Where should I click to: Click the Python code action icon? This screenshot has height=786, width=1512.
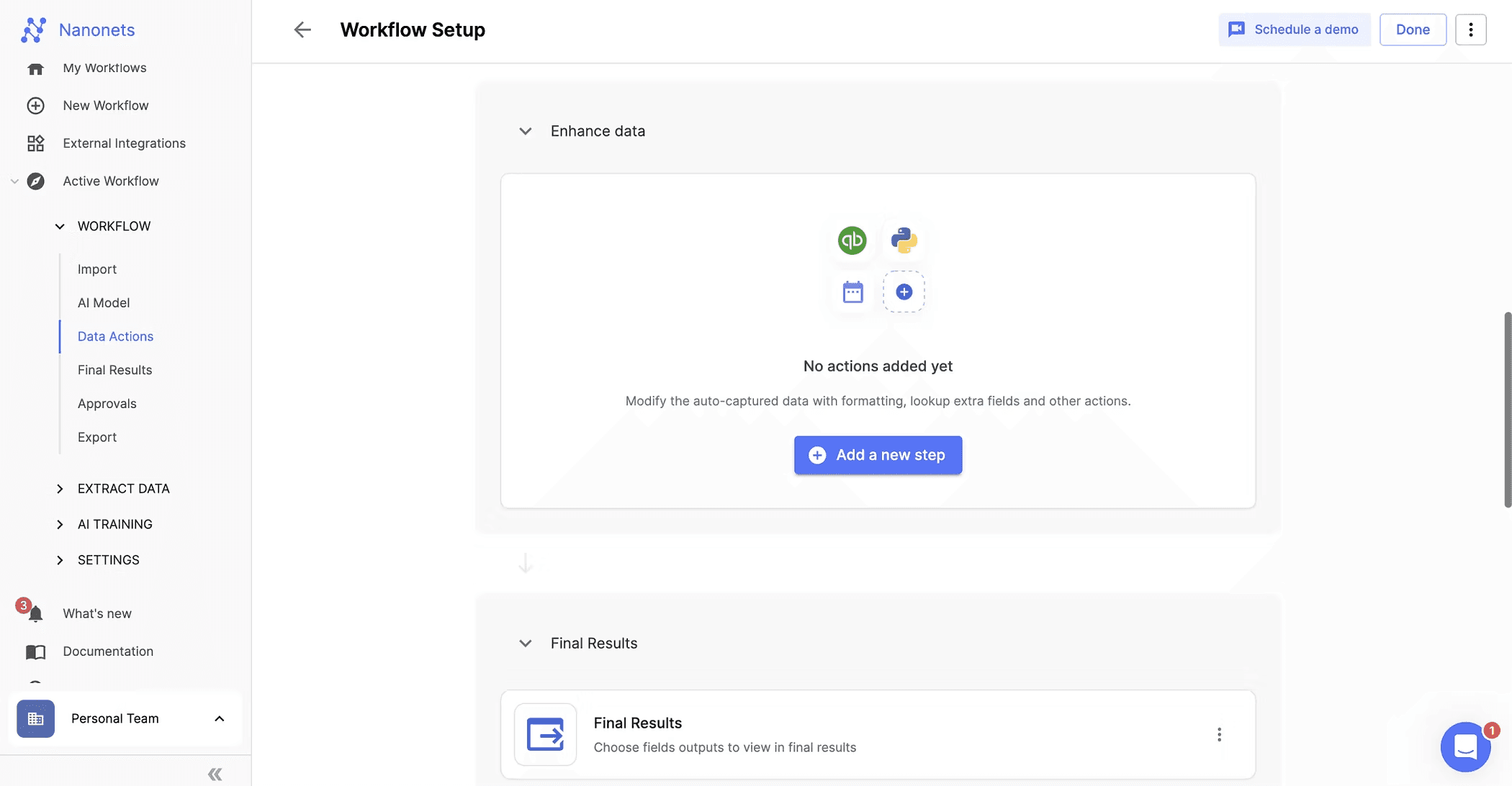(x=904, y=240)
